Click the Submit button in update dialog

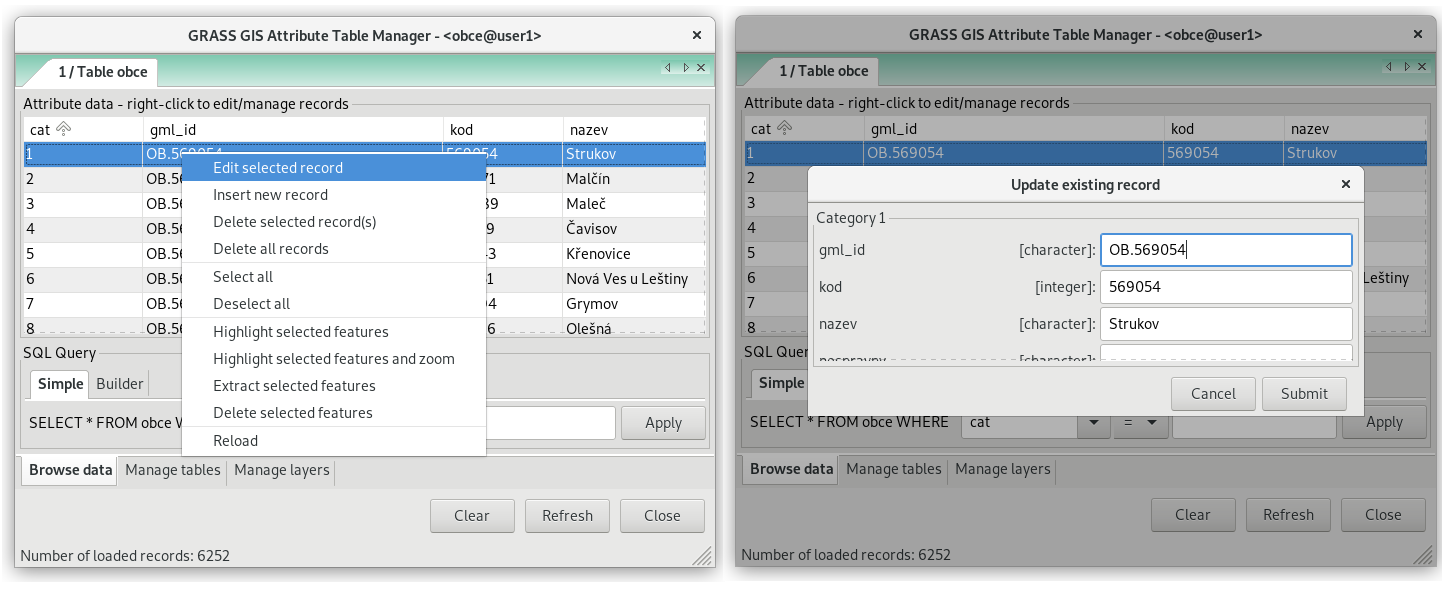pyautogui.click(x=1304, y=393)
